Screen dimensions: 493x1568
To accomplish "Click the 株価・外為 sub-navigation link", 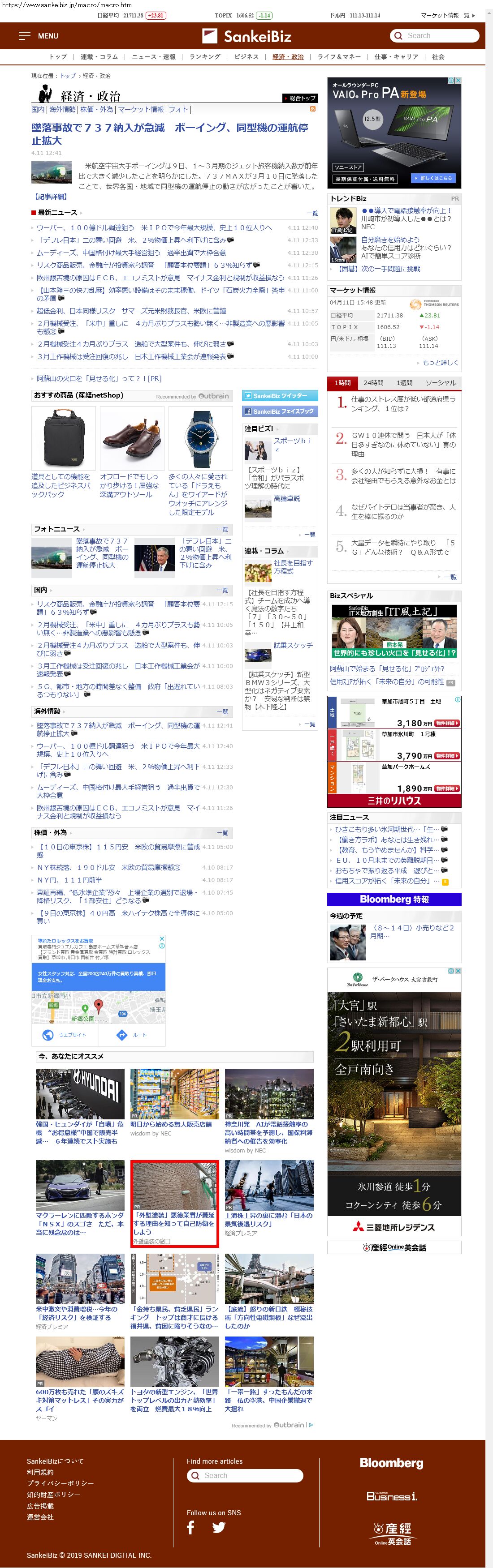I will [97, 110].
